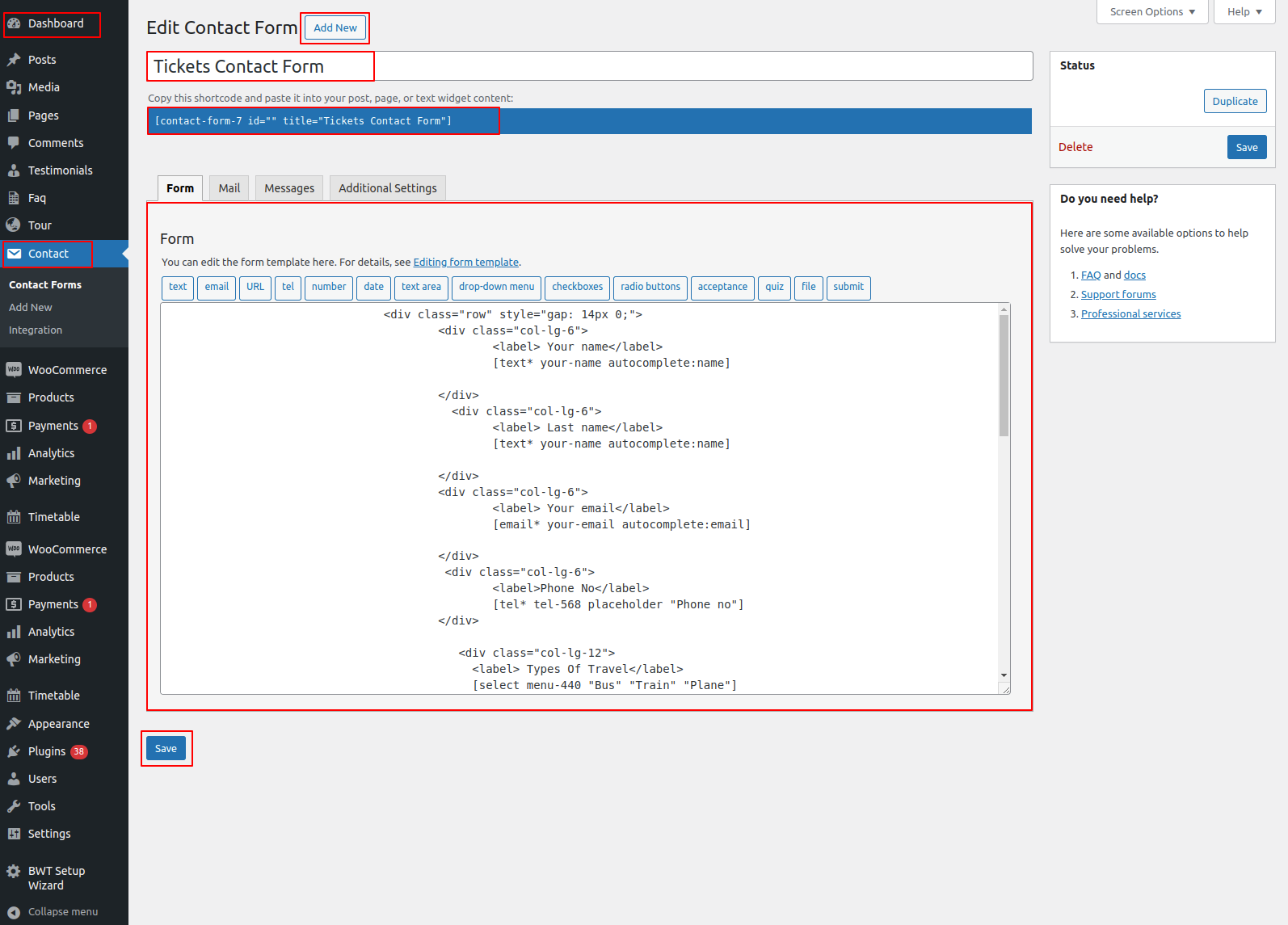Insert a checkboxes form tag
The width and height of the screenshot is (1288, 925).
[x=577, y=288]
